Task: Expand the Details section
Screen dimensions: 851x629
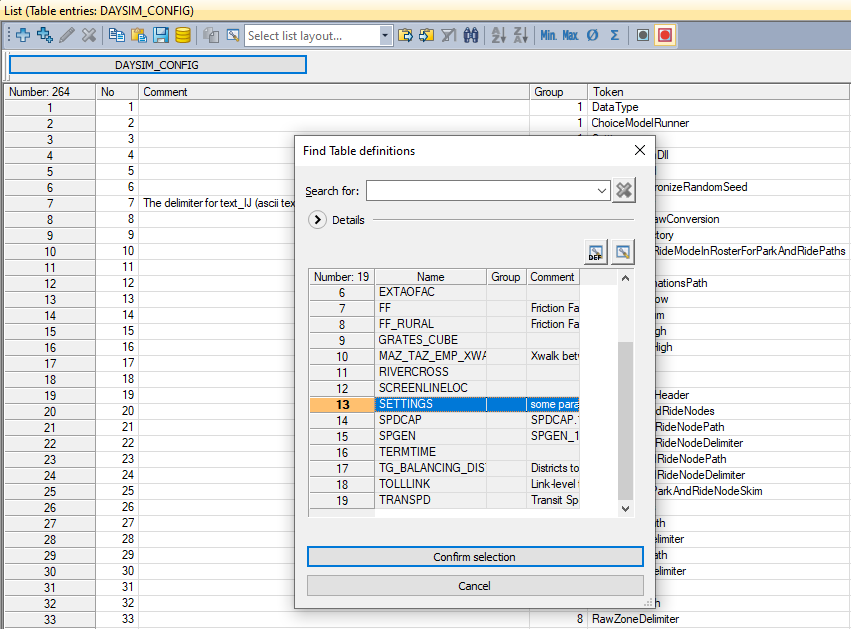Action: click(318, 220)
